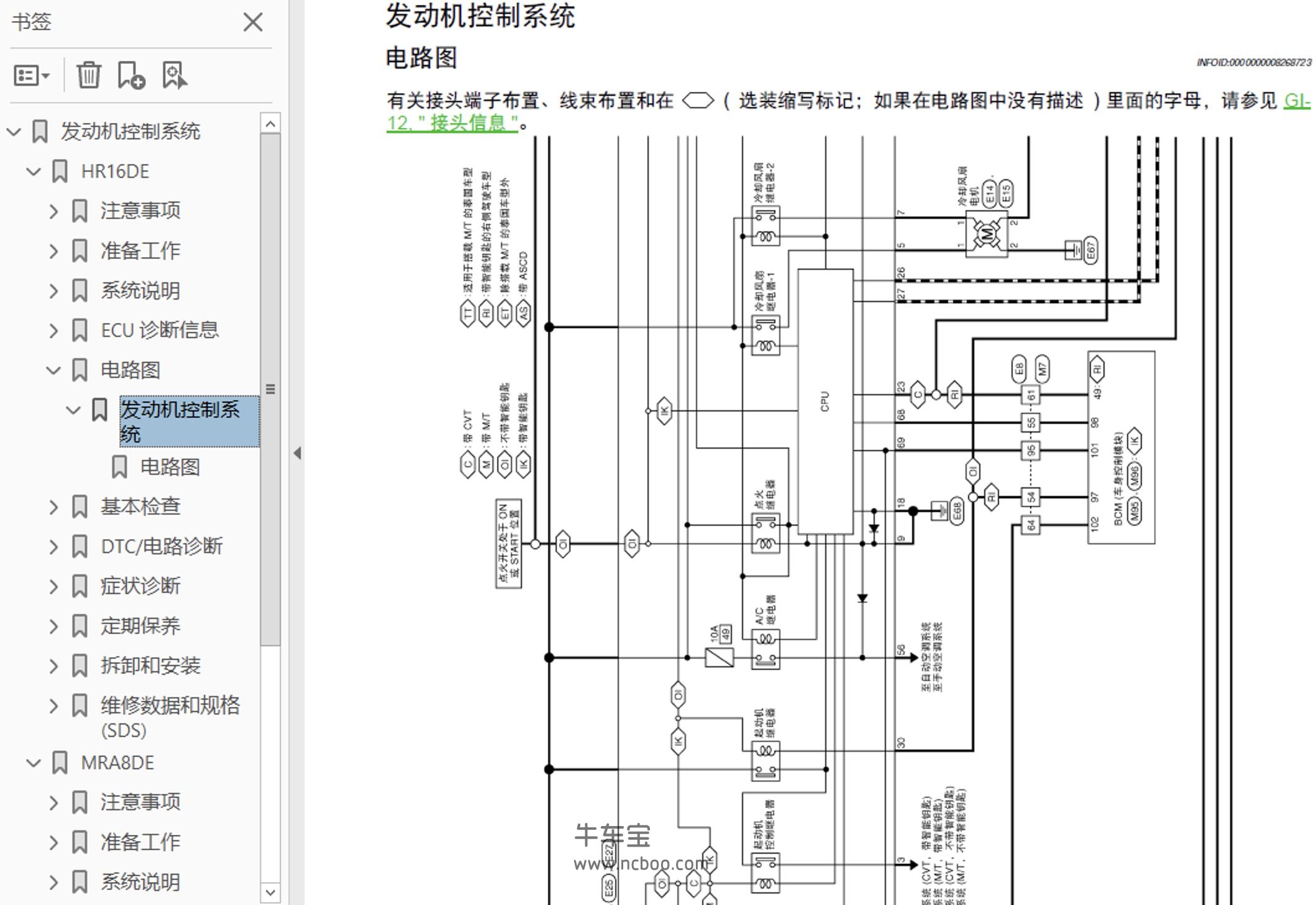Open the 维修数据和规格 (SDS) bookmark

point(170,717)
